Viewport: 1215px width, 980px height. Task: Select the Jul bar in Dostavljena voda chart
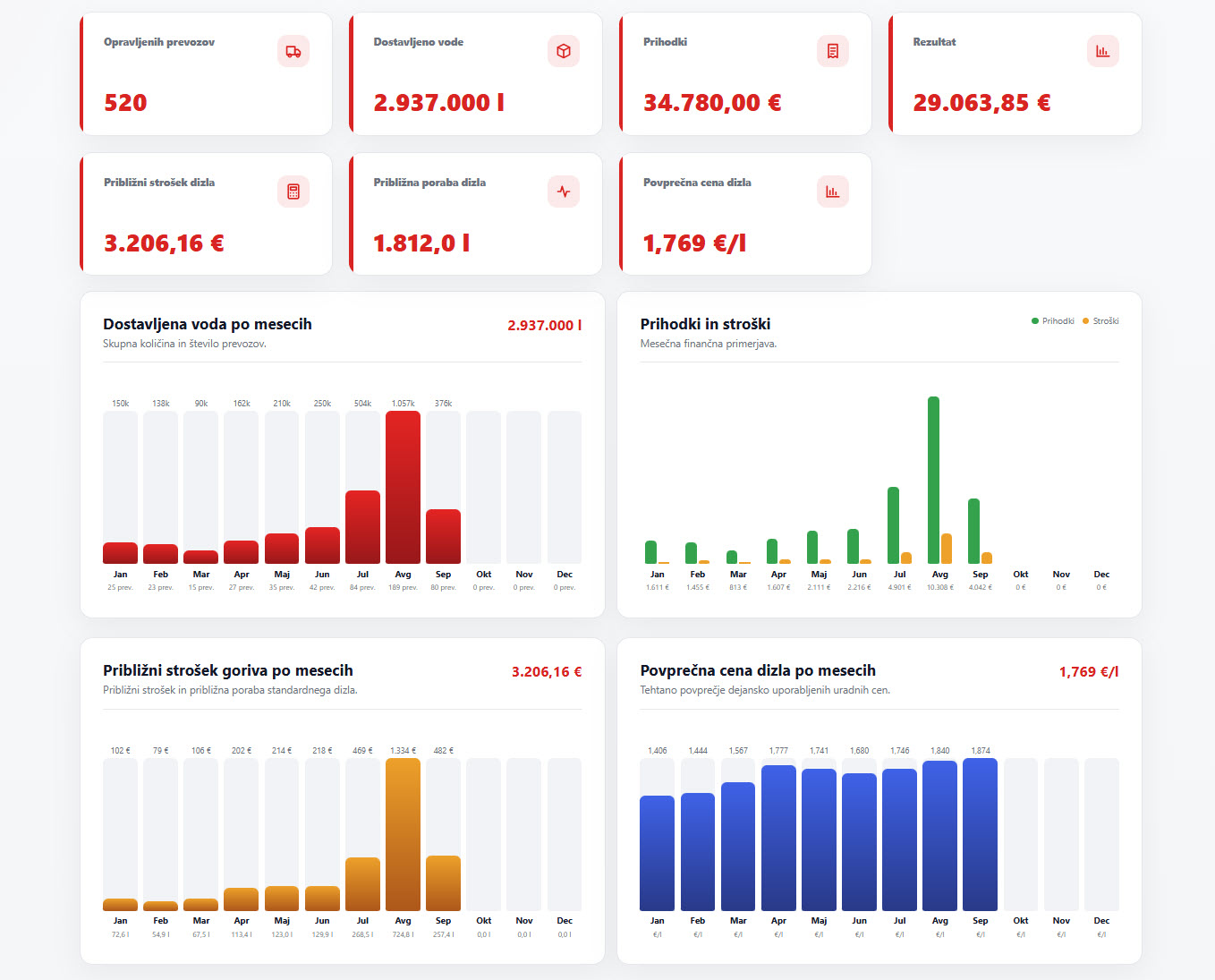362,527
